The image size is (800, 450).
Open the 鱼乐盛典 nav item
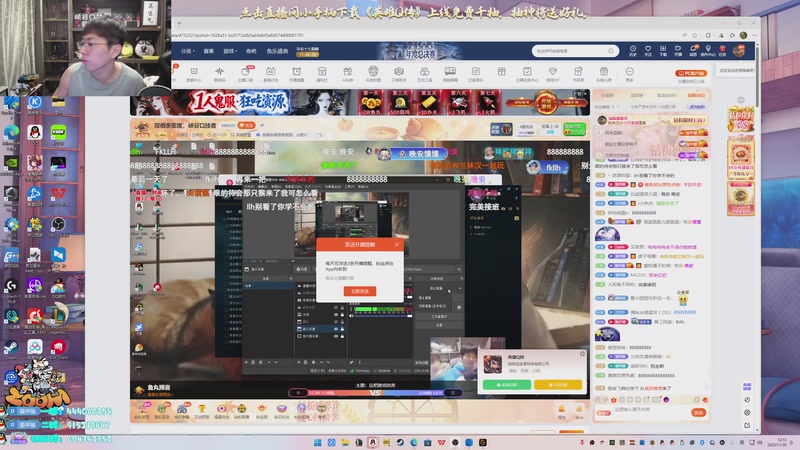pyautogui.click(x=277, y=51)
